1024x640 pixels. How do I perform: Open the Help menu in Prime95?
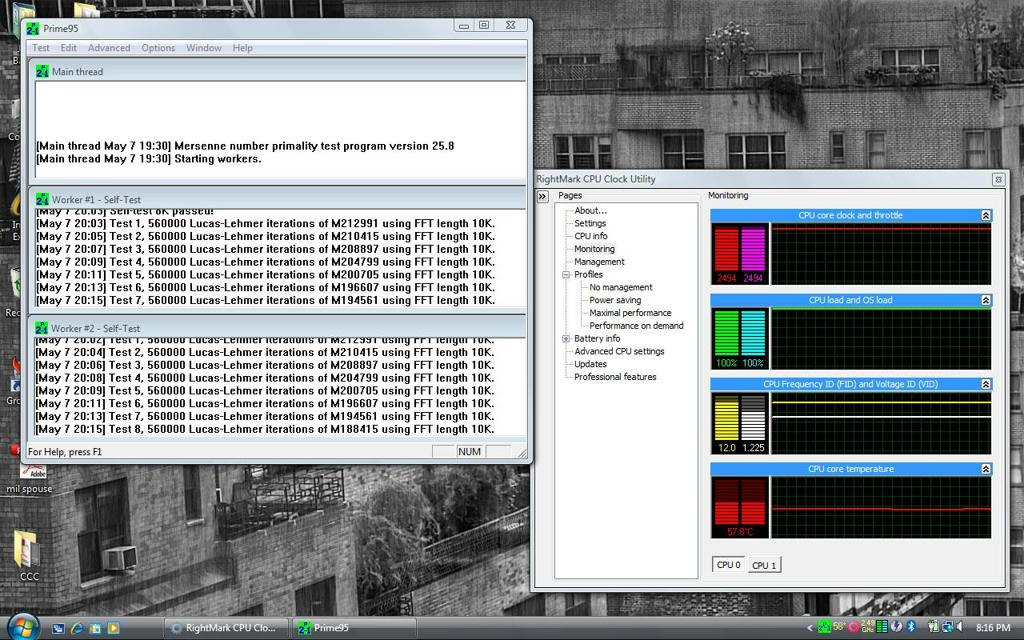(242, 48)
